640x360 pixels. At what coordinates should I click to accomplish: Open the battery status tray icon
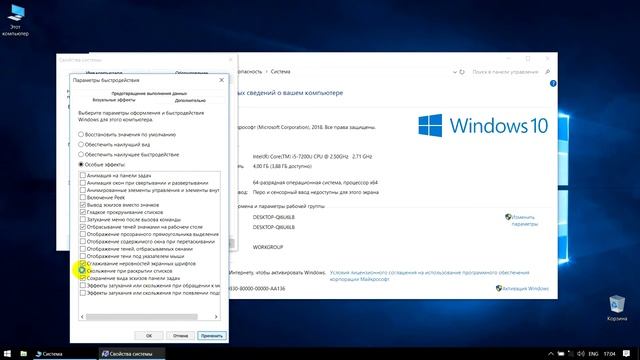tap(561, 353)
